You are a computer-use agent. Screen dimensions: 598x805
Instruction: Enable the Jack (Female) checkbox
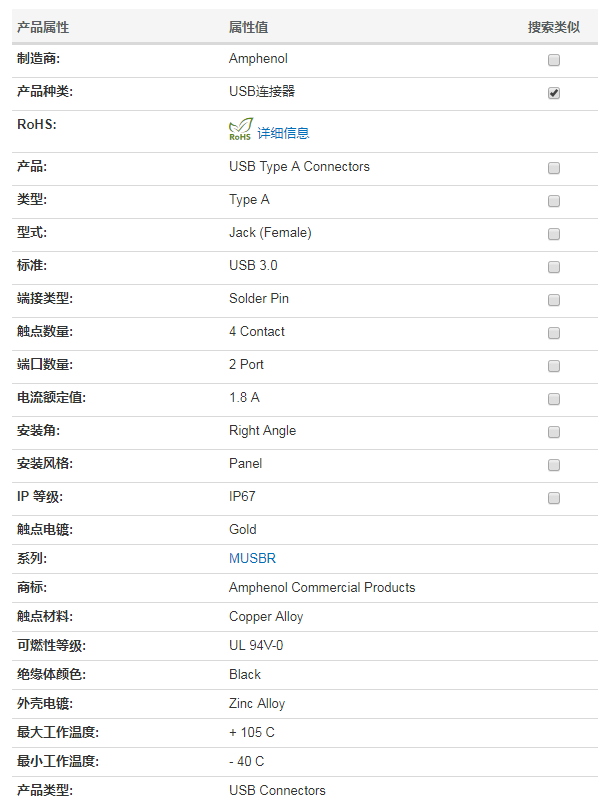pos(554,234)
